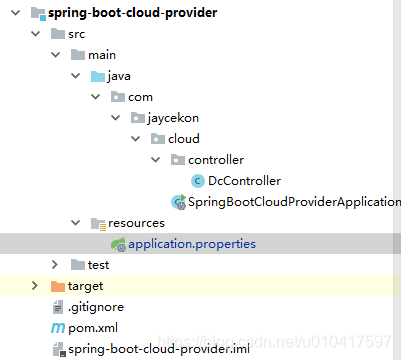Select the spring-boot-cloud-provider.iml file name

[159, 349]
